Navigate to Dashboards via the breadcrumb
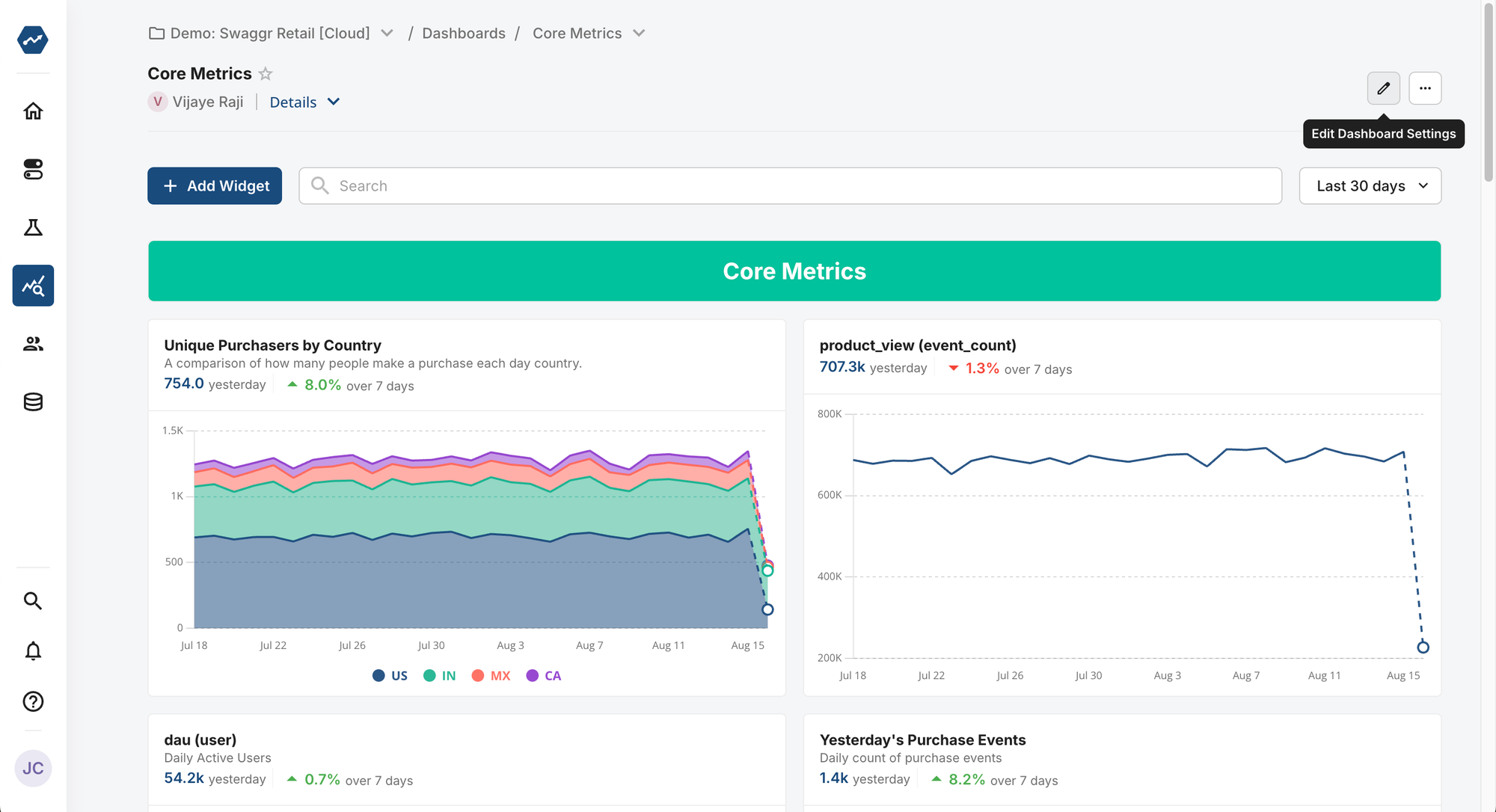Viewport: 1496px width, 812px height. [464, 33]
